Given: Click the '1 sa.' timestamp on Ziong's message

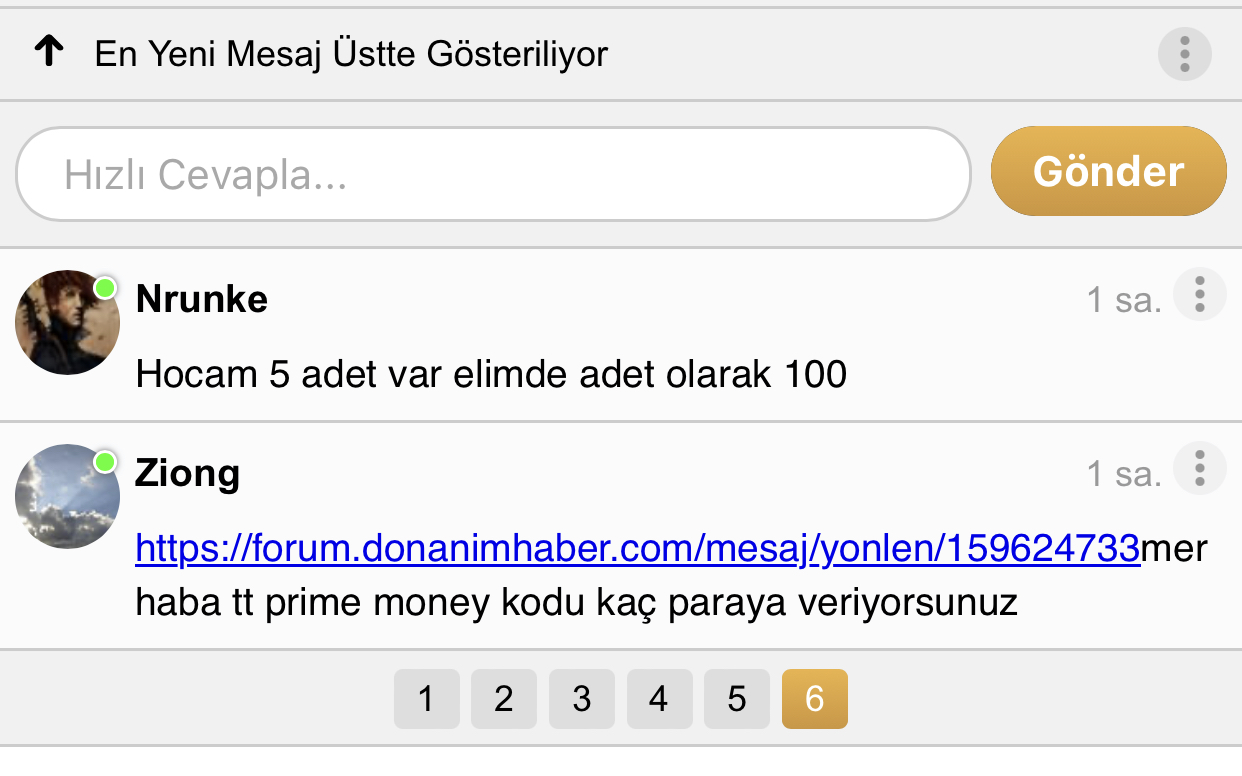Looking at the screenshot, I should [1124, 474].
